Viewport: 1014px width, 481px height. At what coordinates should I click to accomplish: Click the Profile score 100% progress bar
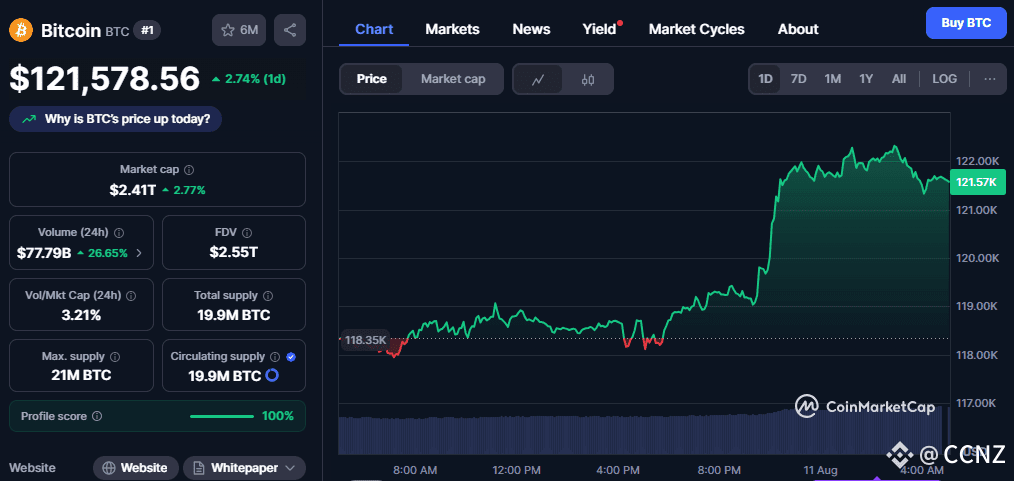(x=222, y=416)
